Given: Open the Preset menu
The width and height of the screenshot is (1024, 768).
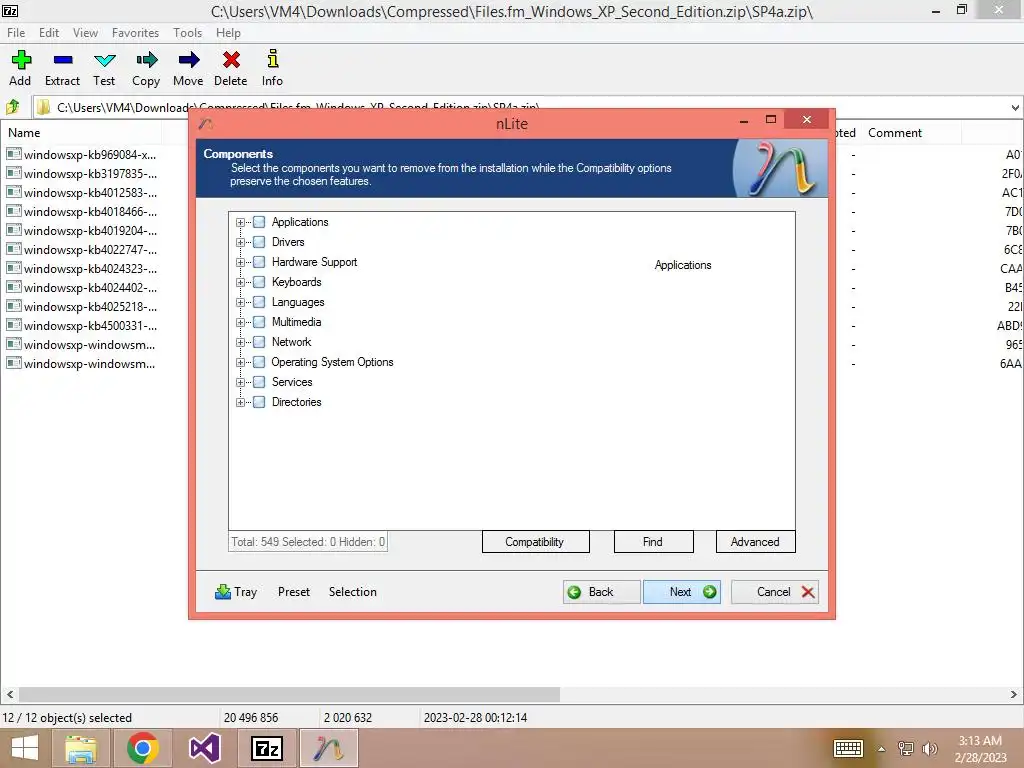Looking at the screenshot, I should 294,592.
